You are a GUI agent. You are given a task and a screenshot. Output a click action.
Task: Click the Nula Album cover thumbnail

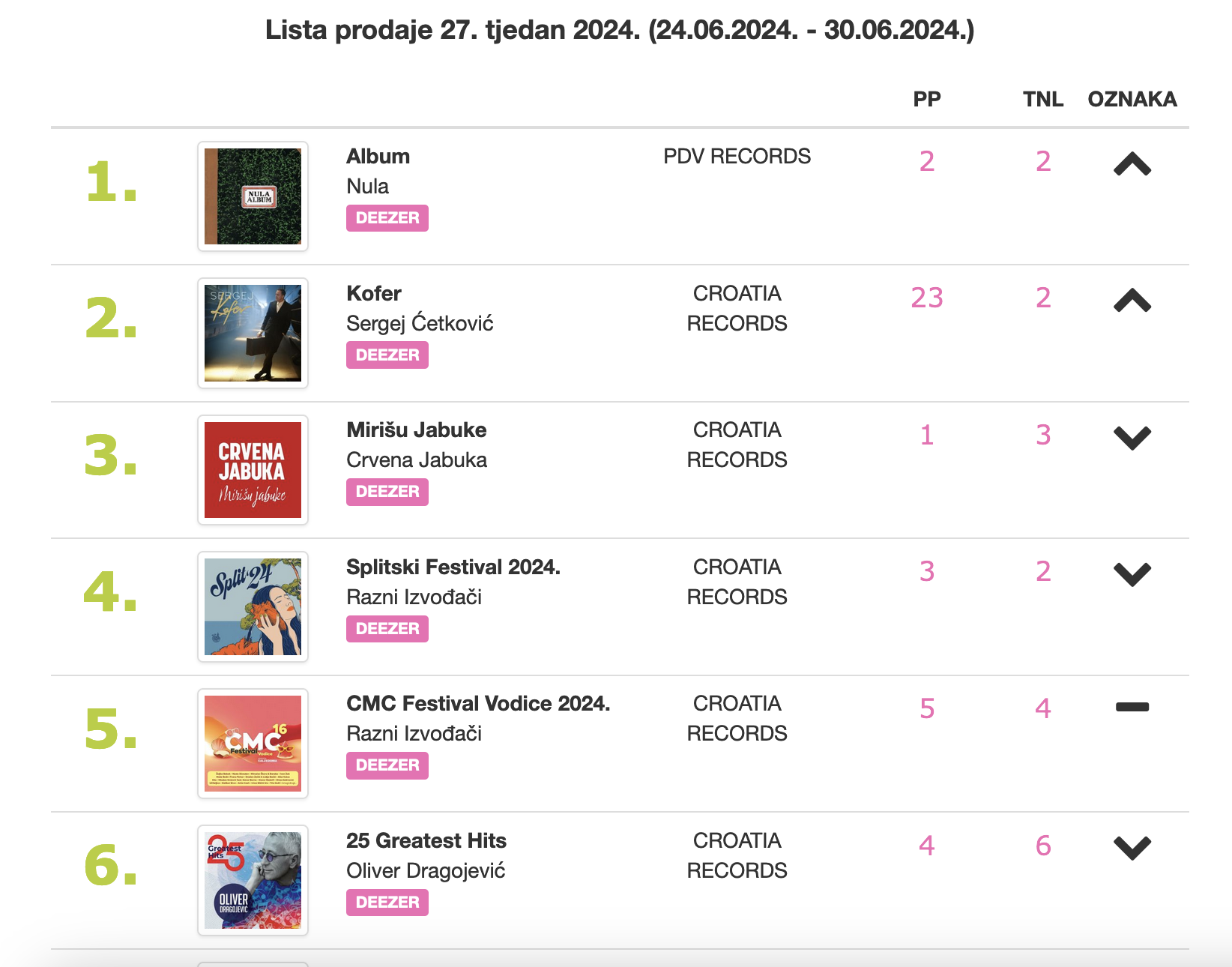click(253, 196)
